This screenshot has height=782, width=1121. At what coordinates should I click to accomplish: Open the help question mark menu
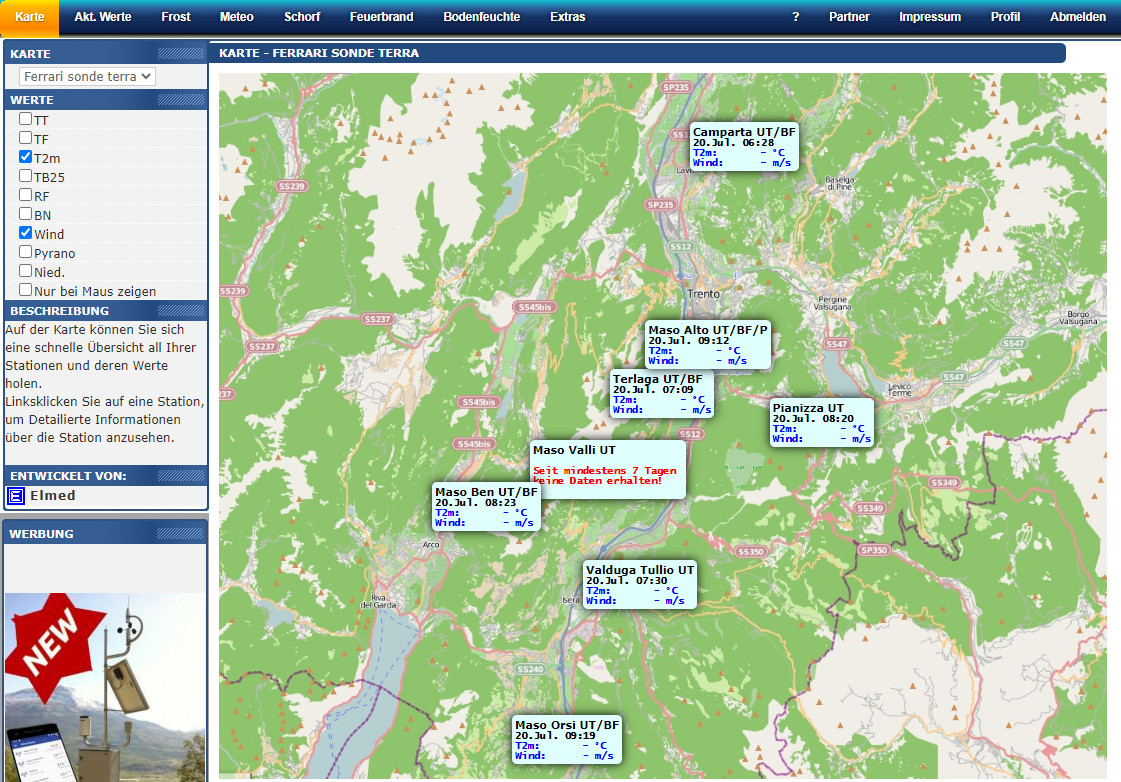795,17
